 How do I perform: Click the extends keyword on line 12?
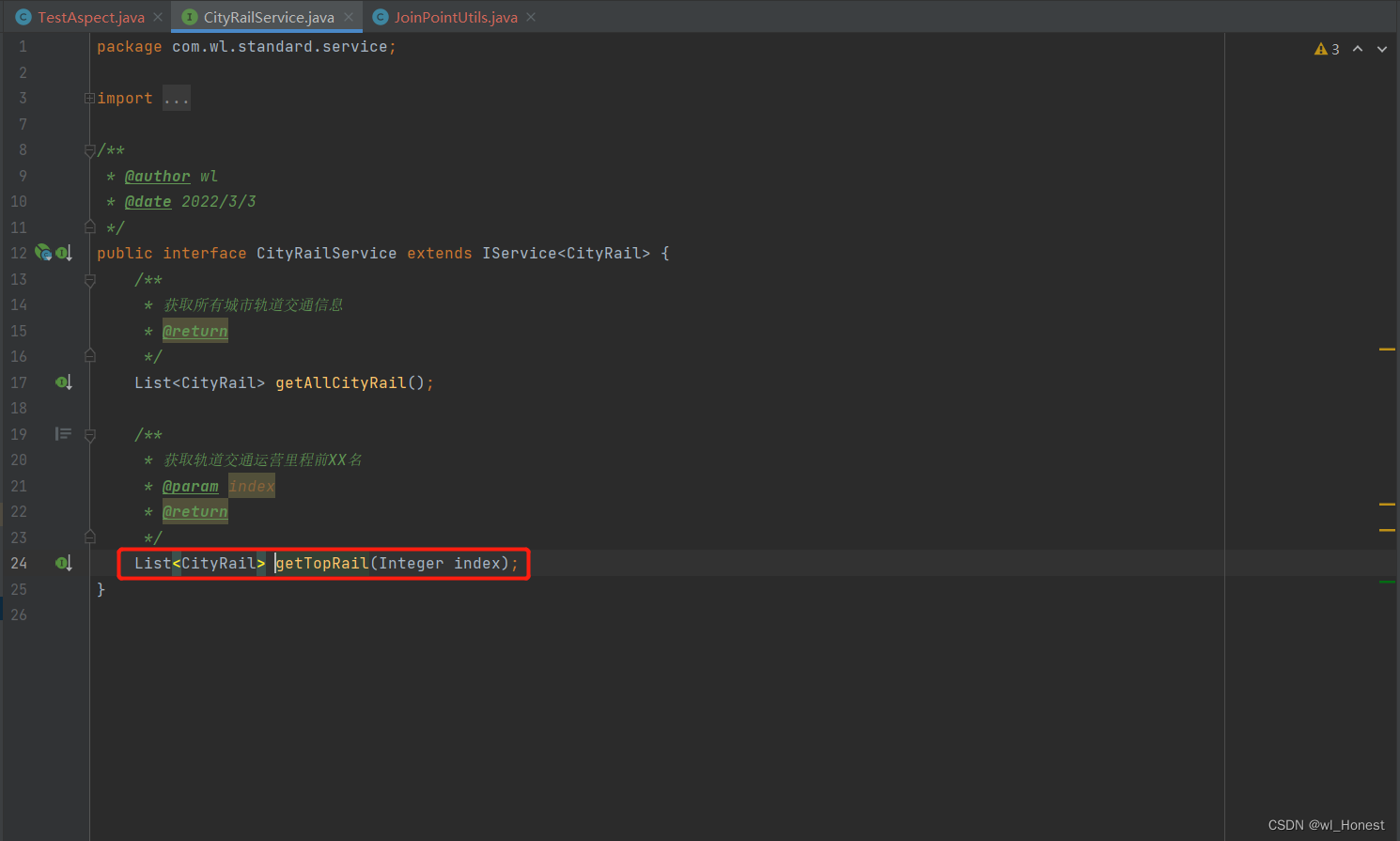(x=440, y=253)
